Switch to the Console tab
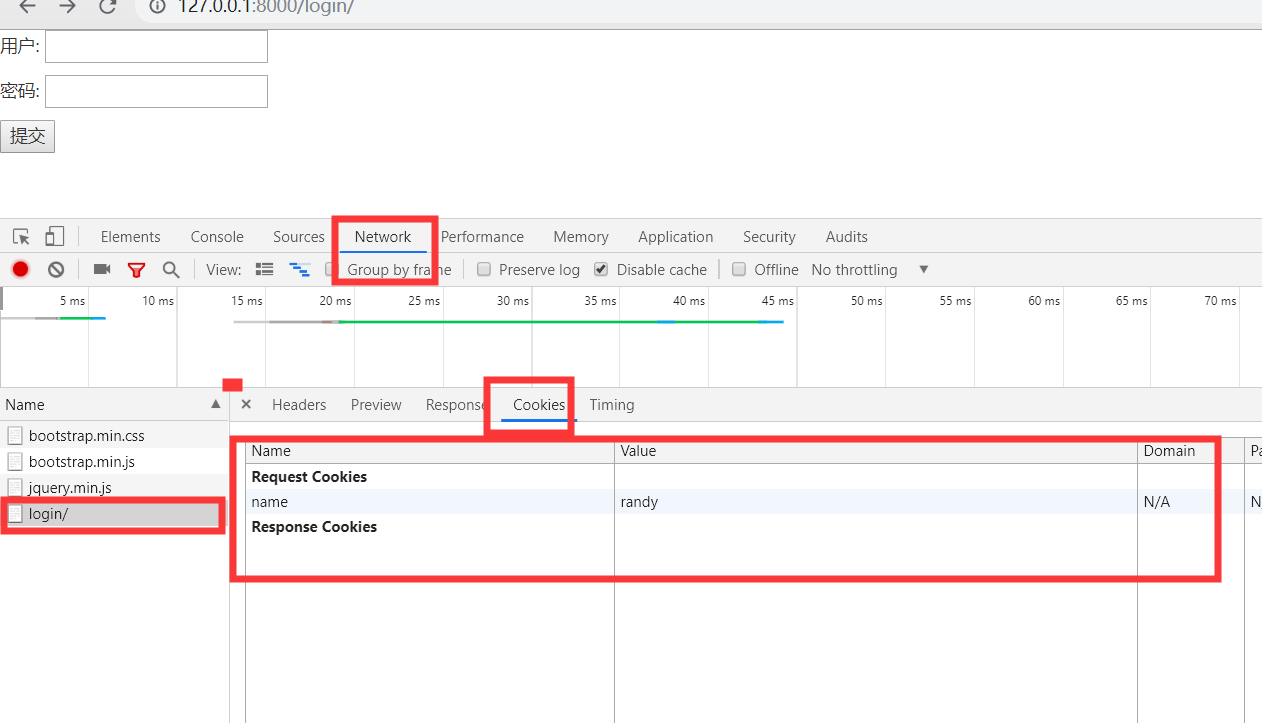Image resolution: width=1262 pixels, height=723 pixels. click(x=217, y=237)
